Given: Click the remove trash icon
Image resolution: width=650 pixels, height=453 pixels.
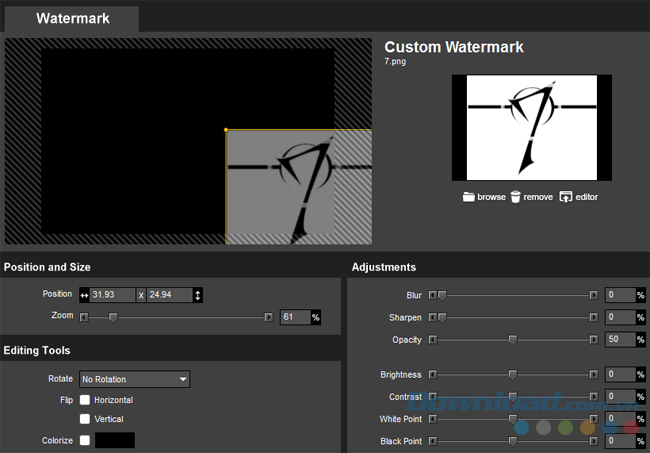Looking at the screenshot, I should (x=516, y=197).
